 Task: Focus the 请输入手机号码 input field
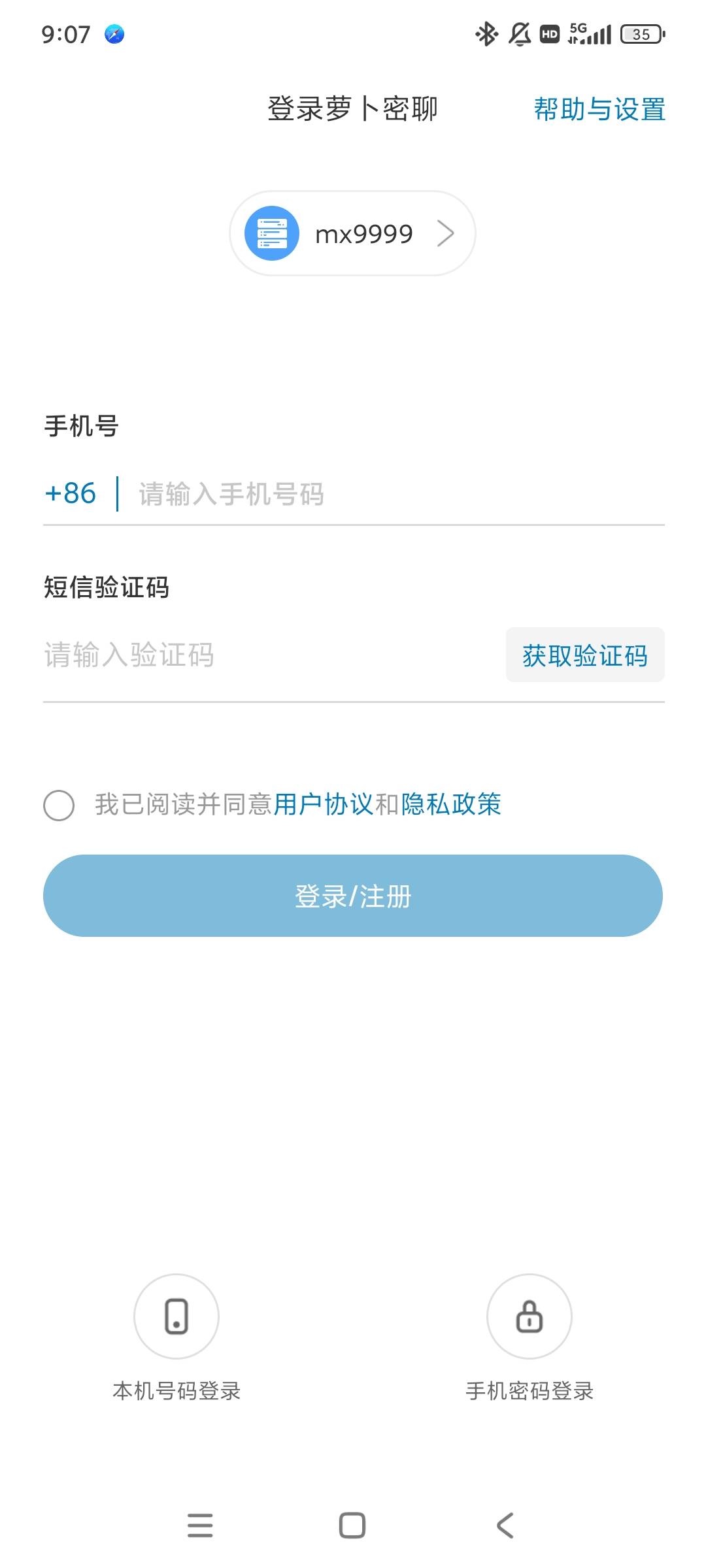[x=400, y=494]
